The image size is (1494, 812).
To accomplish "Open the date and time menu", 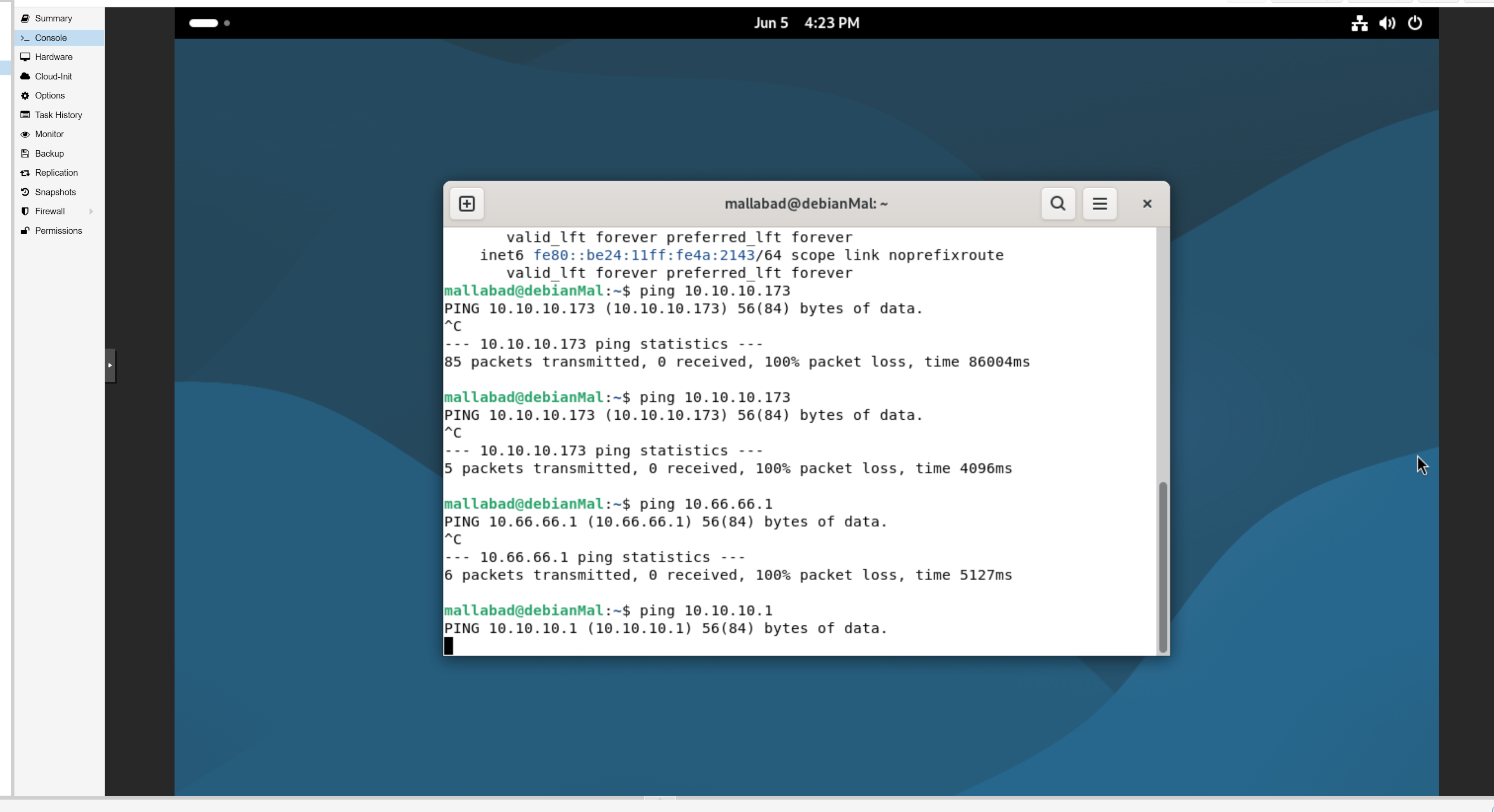I will pyautogui.click(x=807, y=23).
